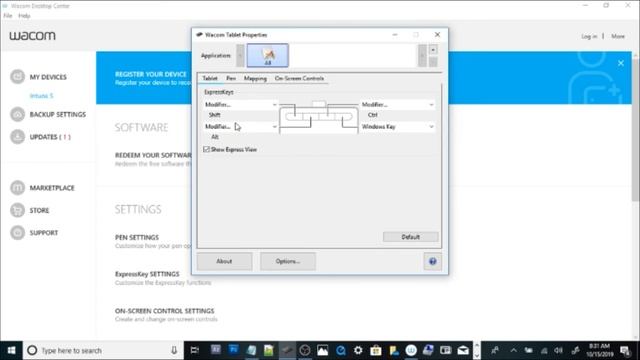Open Task View on the taskbar
Viewport: 640px width, 360px height.
(x=195, y=350)
